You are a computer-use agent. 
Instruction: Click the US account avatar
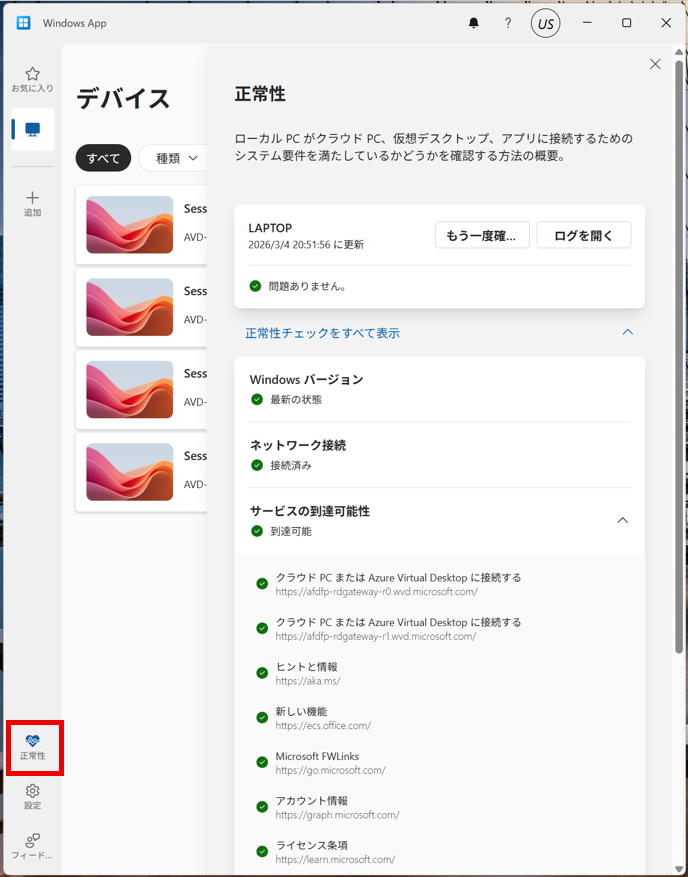[545, 23]
